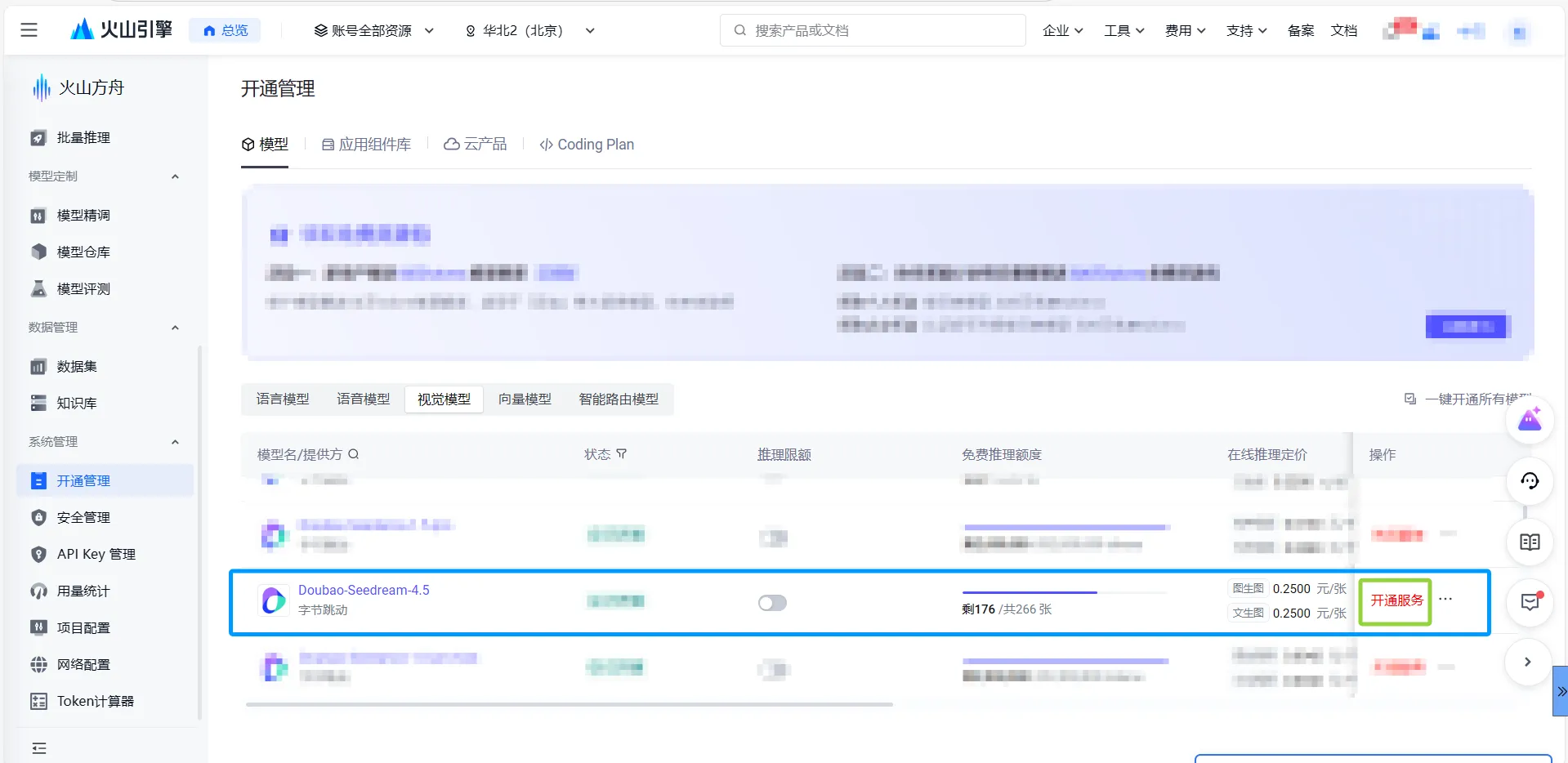Open the Doubao-Seedream-4.5 model link
1568x763 pixels.
click(x=363, y=590)
